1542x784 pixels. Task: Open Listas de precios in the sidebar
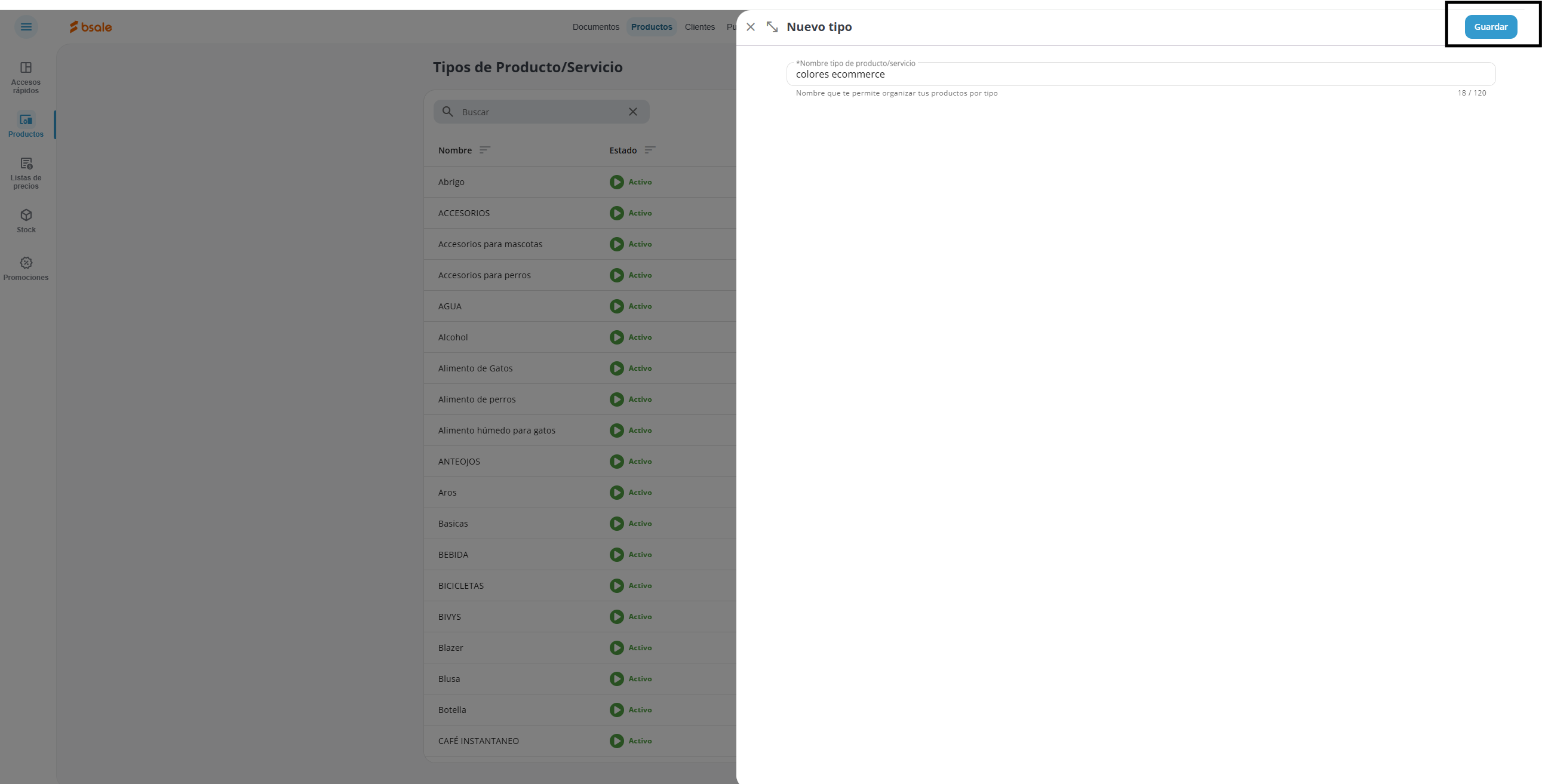click(26, 173)
